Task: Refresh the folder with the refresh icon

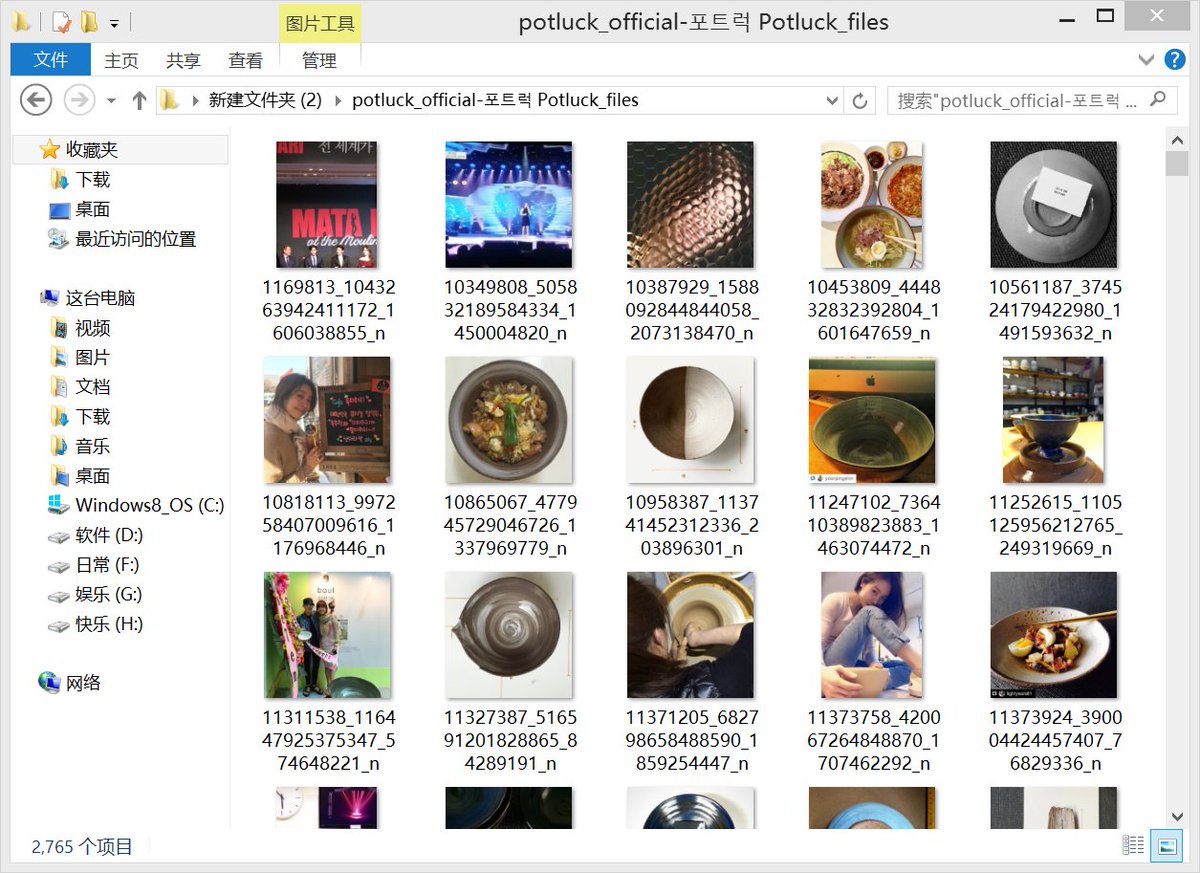Action: [x=860, y=100]
